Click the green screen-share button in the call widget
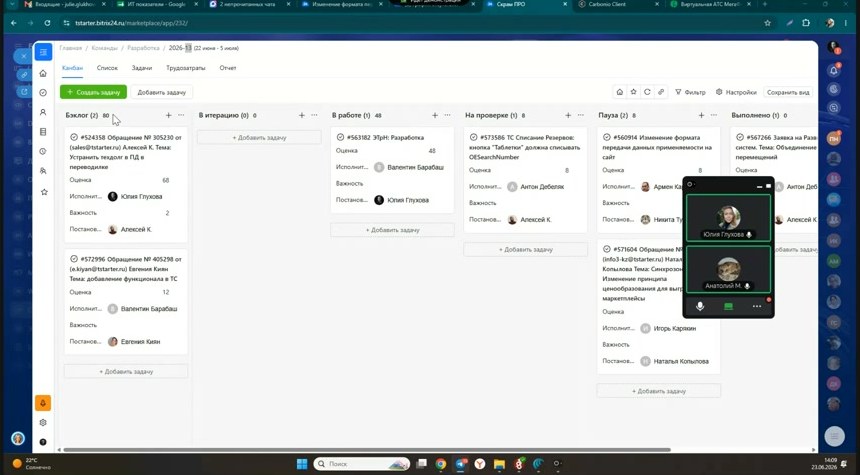The height and width of the screenshot is (475, 860). click(728, 306)
